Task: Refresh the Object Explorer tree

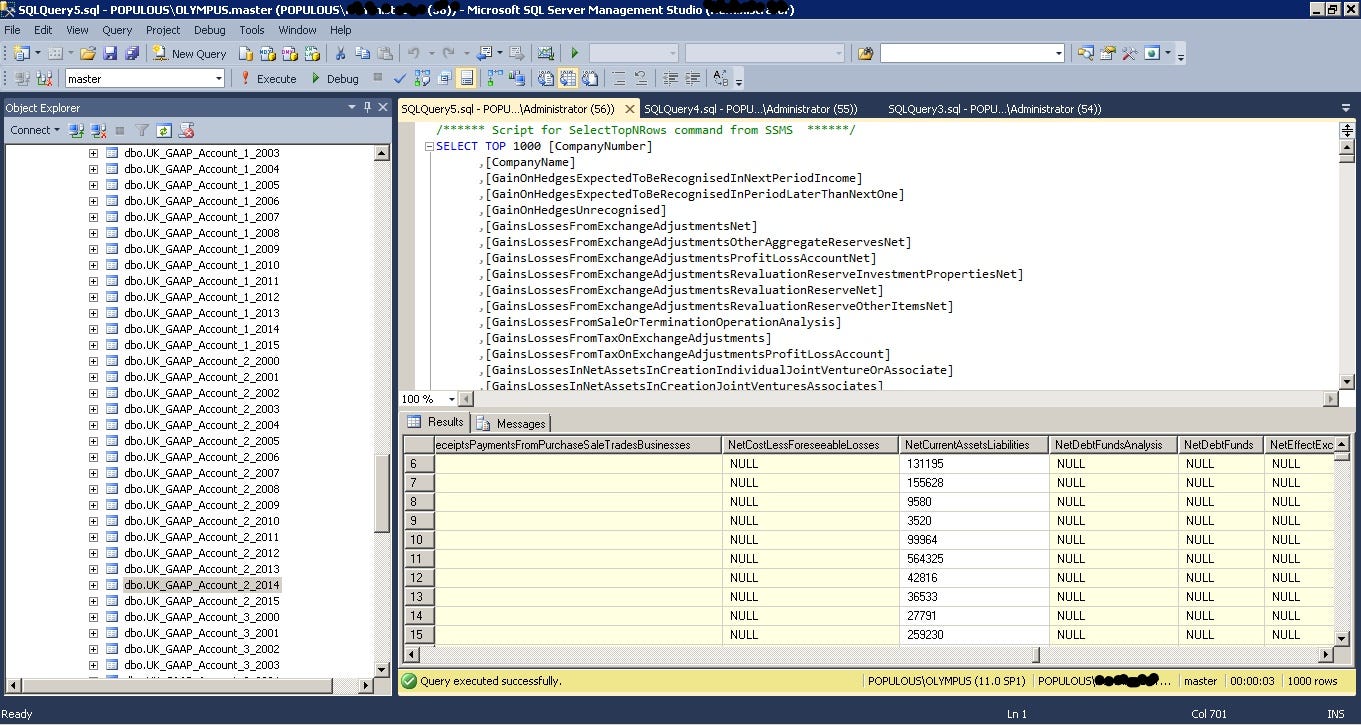Action: point(164,130)
